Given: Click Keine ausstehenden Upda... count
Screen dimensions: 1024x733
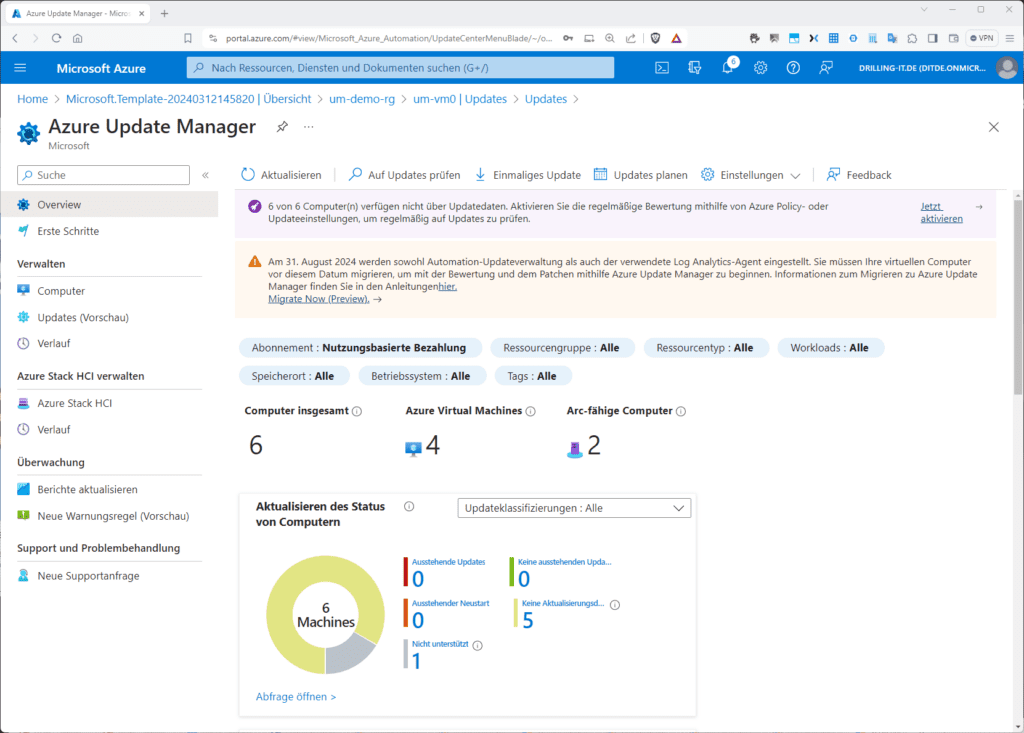Looking at the screenshot, I should [524, 579].
